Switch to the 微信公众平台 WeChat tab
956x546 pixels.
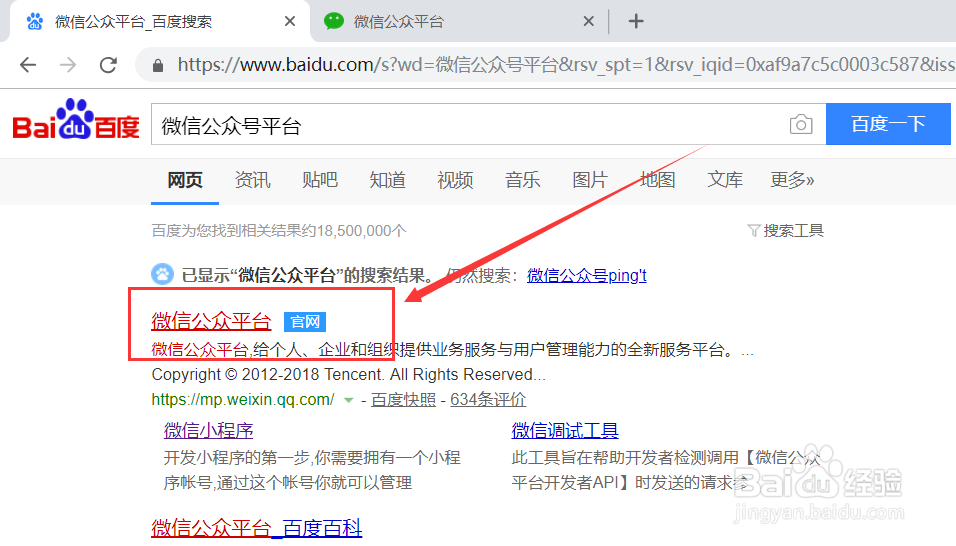point(457,21)
